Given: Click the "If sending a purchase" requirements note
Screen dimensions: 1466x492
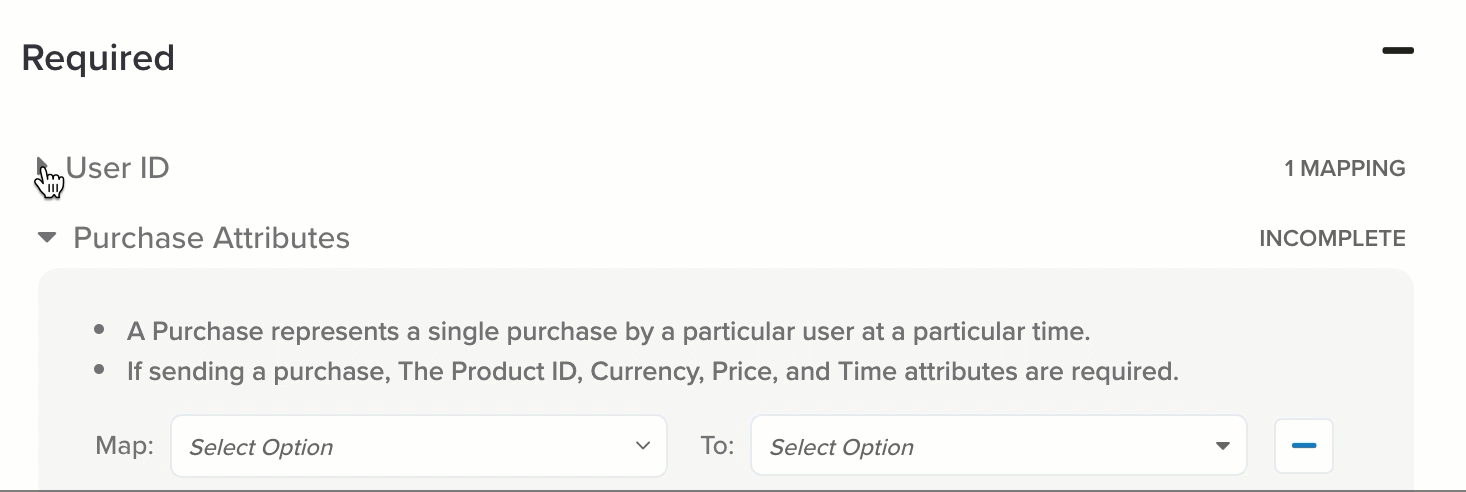Looking at the screenshot, I should (x=652, y=372).
